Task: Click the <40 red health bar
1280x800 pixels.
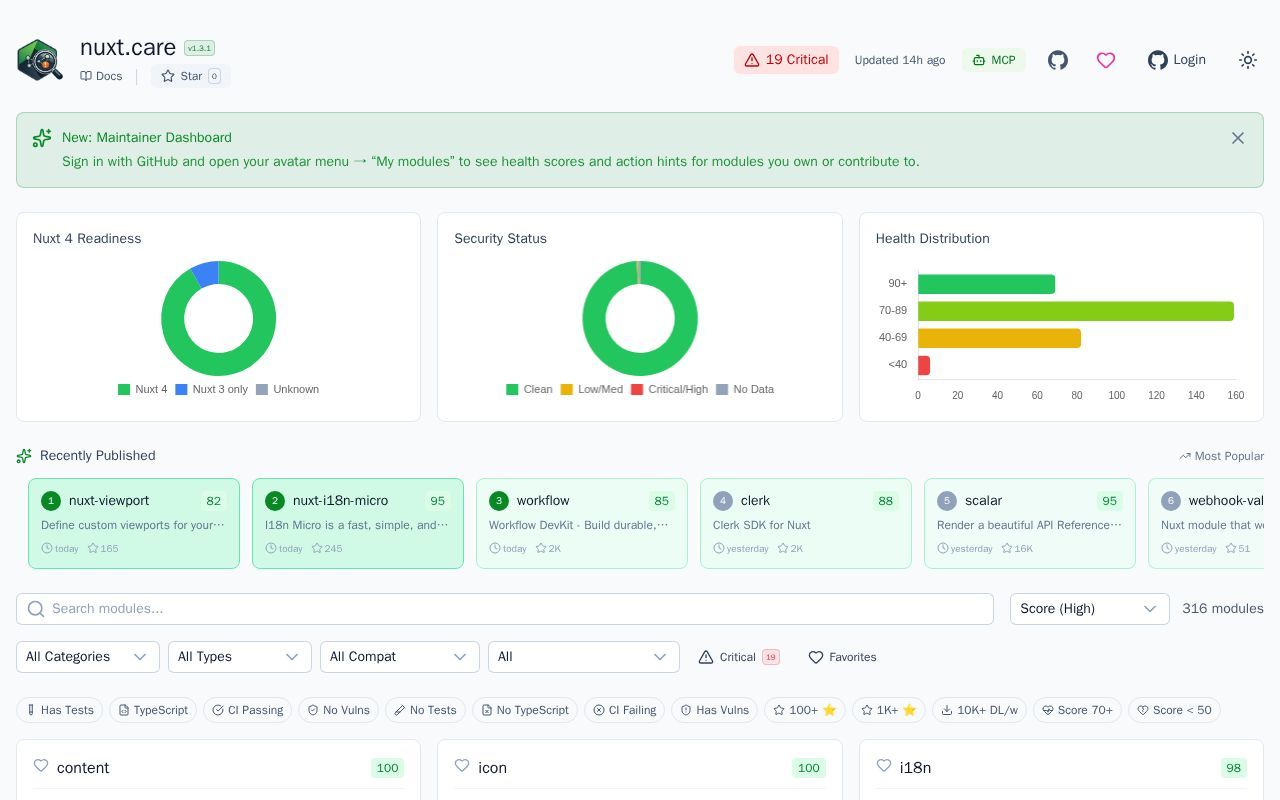Action: 924,365
